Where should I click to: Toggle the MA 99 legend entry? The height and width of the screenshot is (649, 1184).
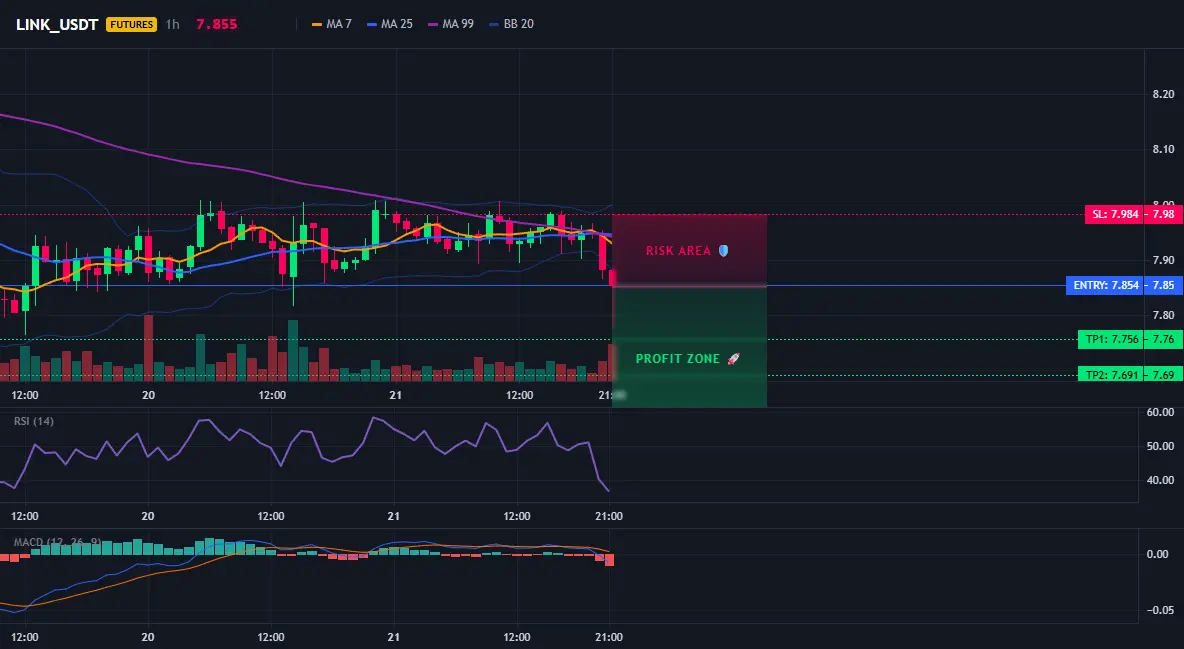451,24
